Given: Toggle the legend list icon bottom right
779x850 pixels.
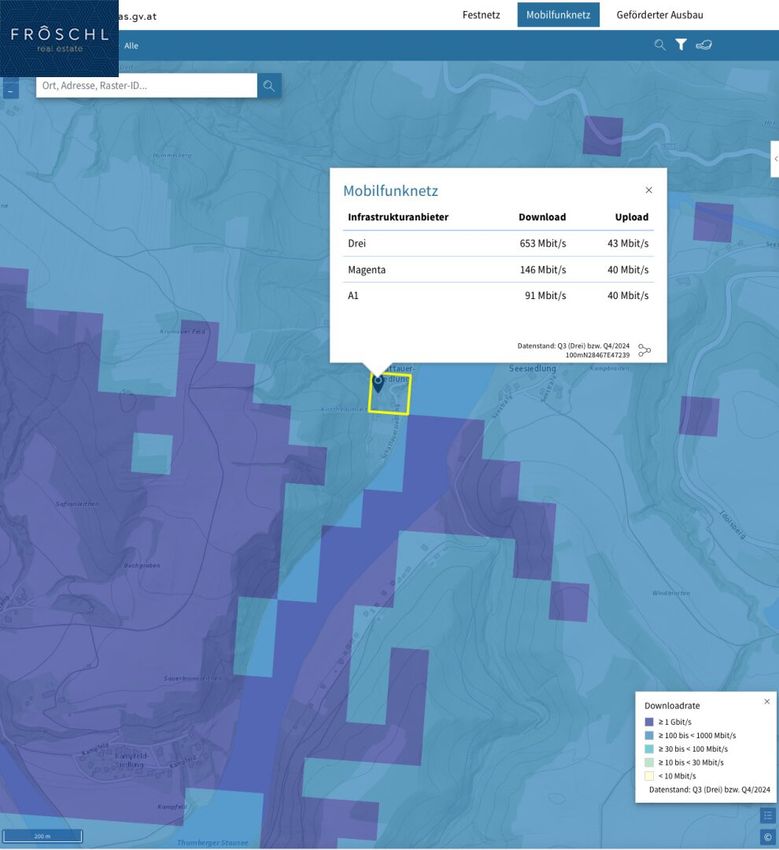Looking at the screenshot, I should [767, 815].
